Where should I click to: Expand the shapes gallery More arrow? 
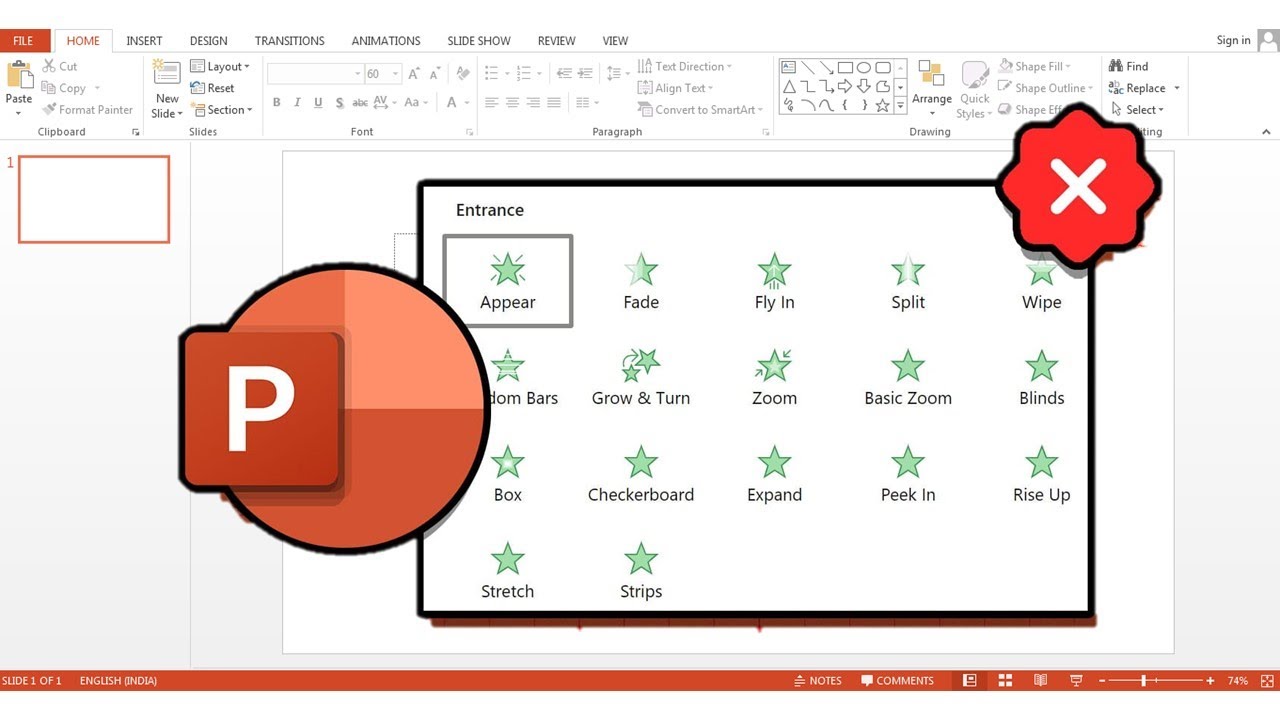(x=901, y=105)
